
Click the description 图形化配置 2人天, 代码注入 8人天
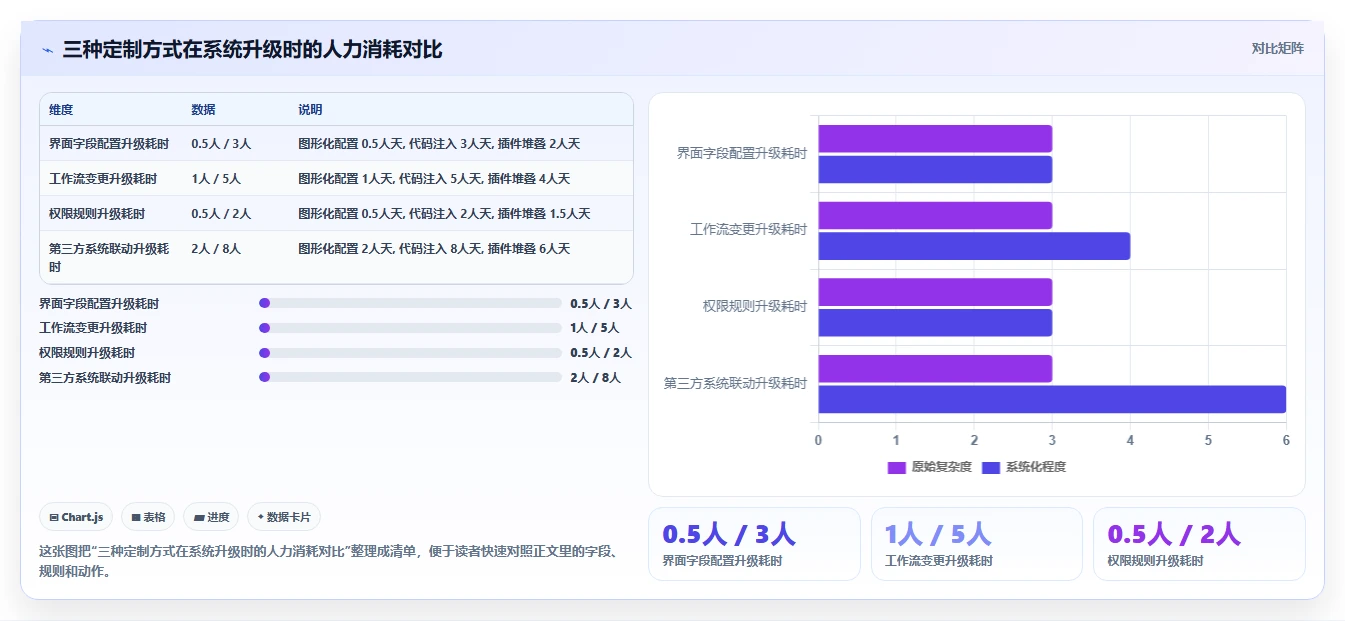[434, 249]
